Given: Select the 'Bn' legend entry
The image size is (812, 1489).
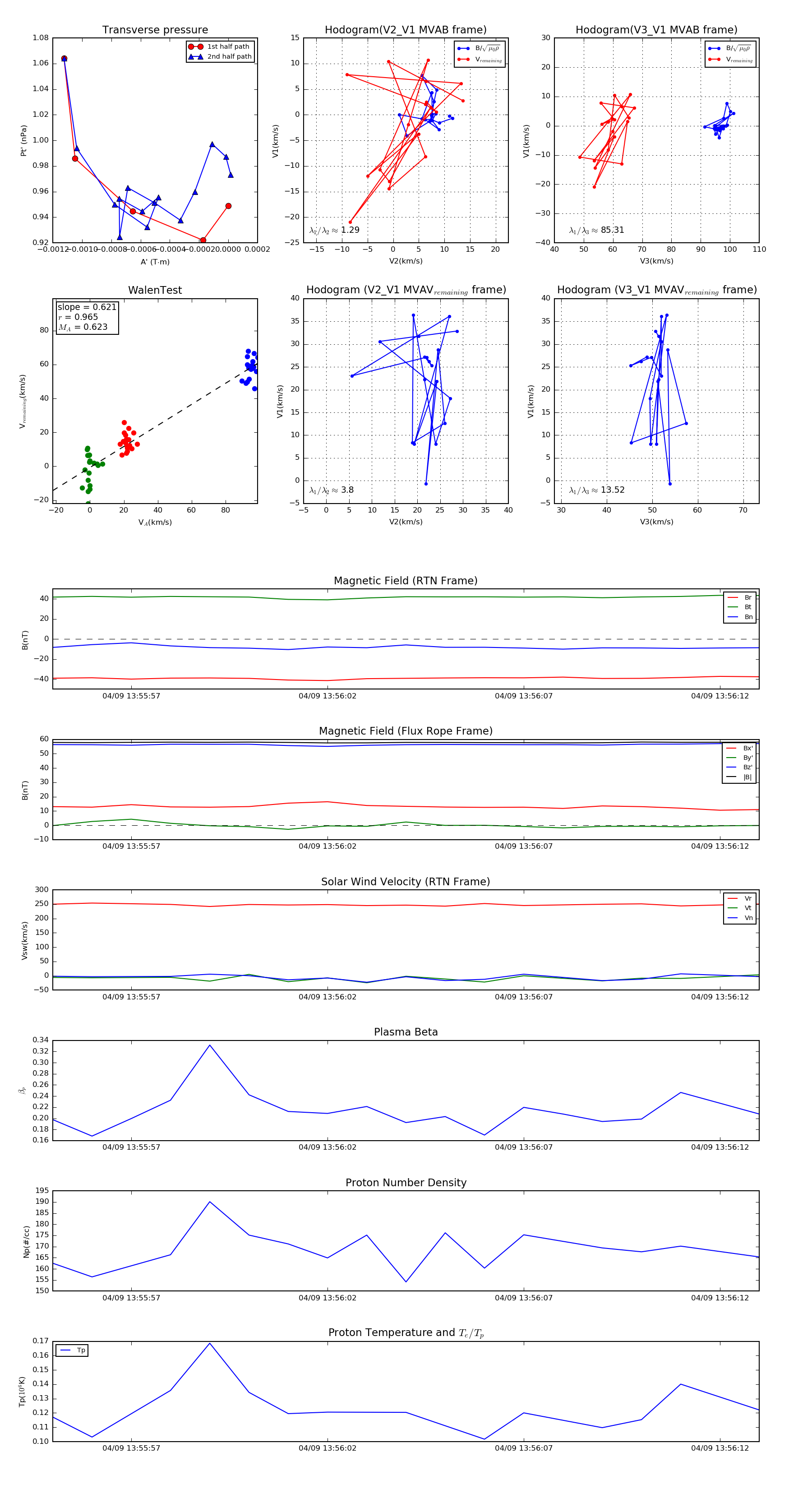Looking at the screenshot, I should 740,617.
